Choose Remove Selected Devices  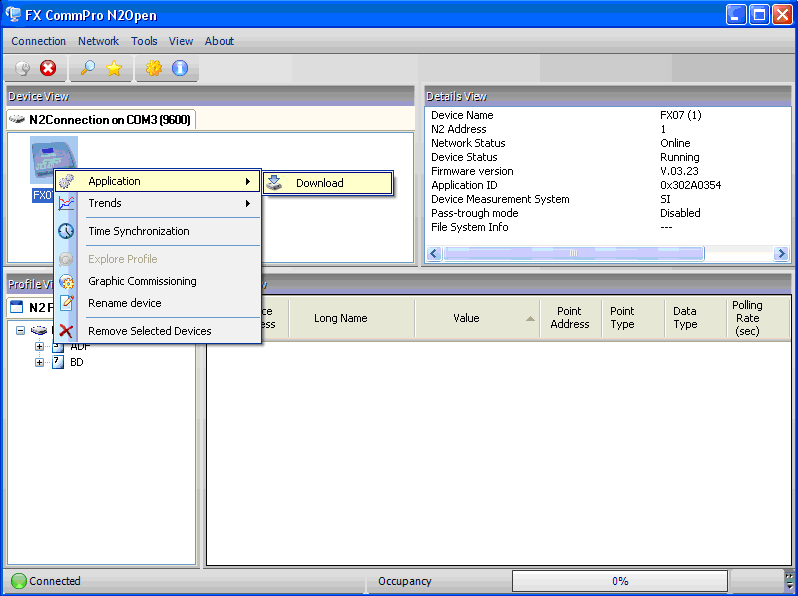(158, 331)
